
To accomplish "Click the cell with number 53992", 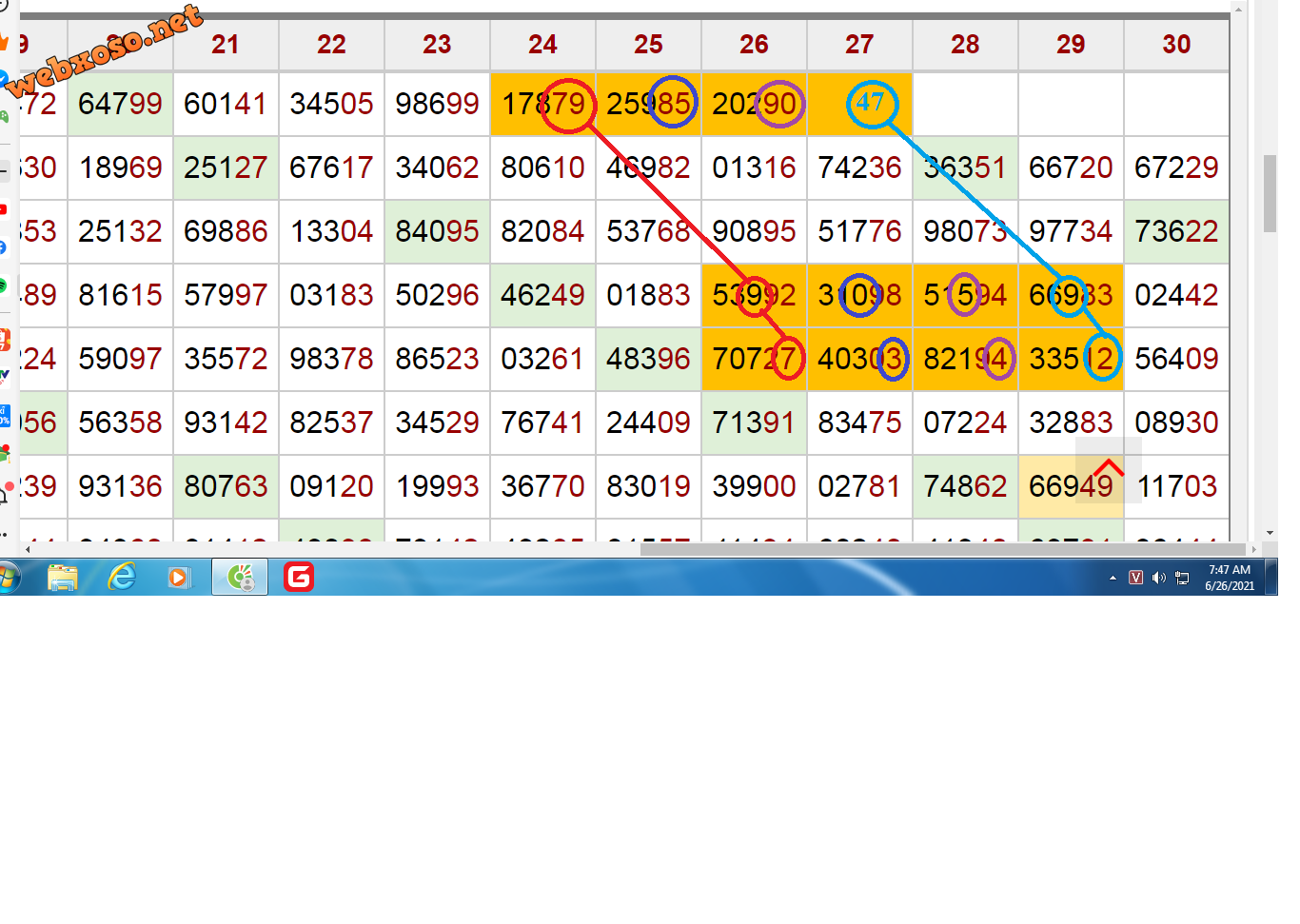I will 754,295.
